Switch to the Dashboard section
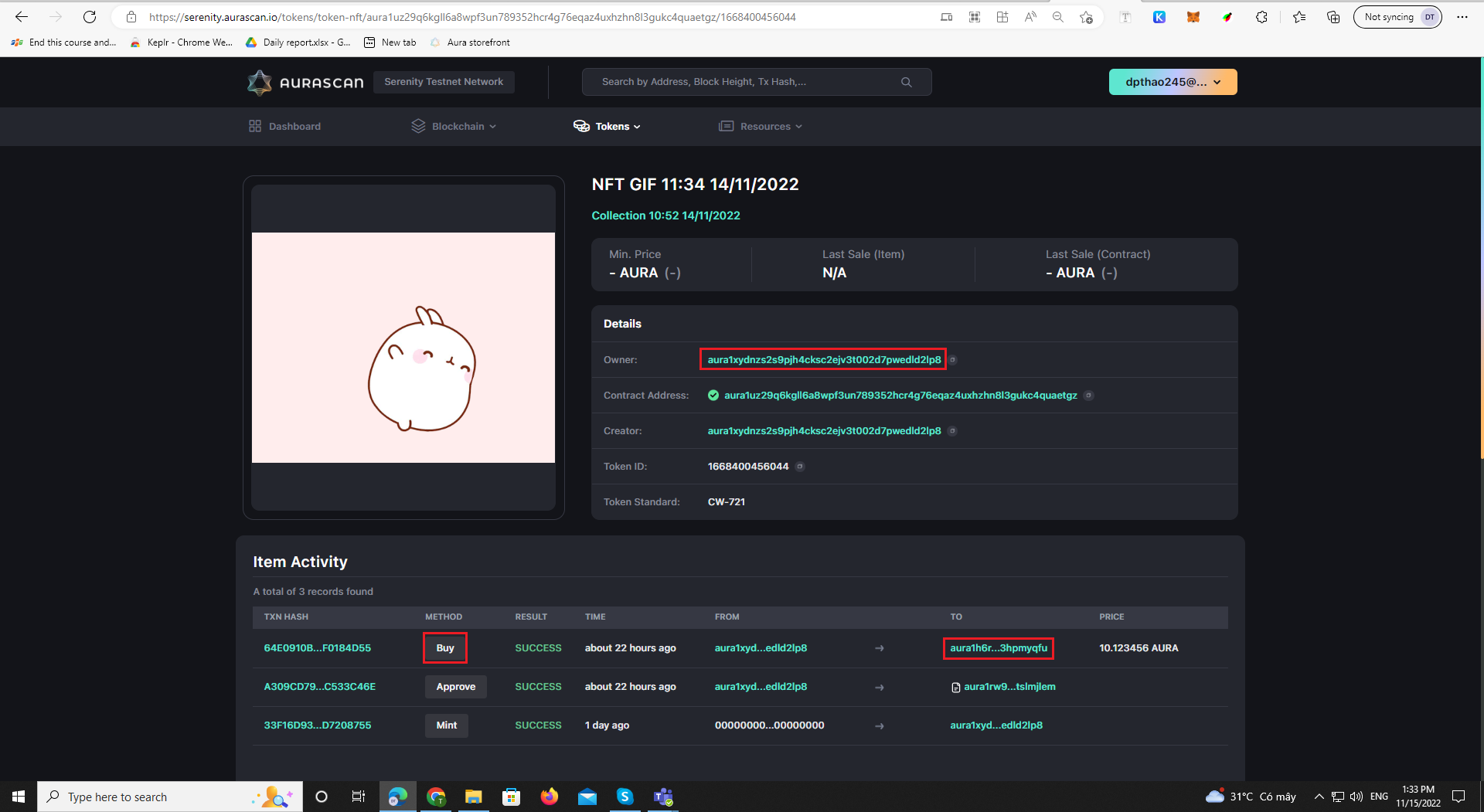This screenshot has width=1484, height=812. pyautogui.click(x=294, y=126)
